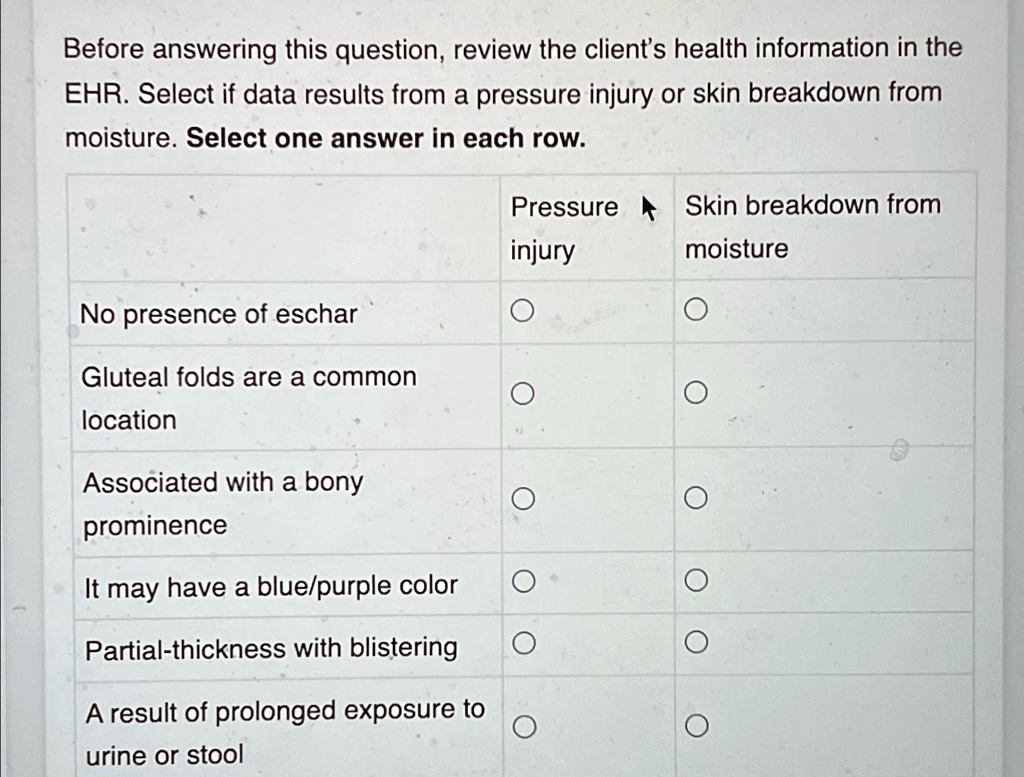This screenshot has height=777, width=1024.
Task: Click the Gluteal folds are a common location text
Action: [x=249, y=398]
